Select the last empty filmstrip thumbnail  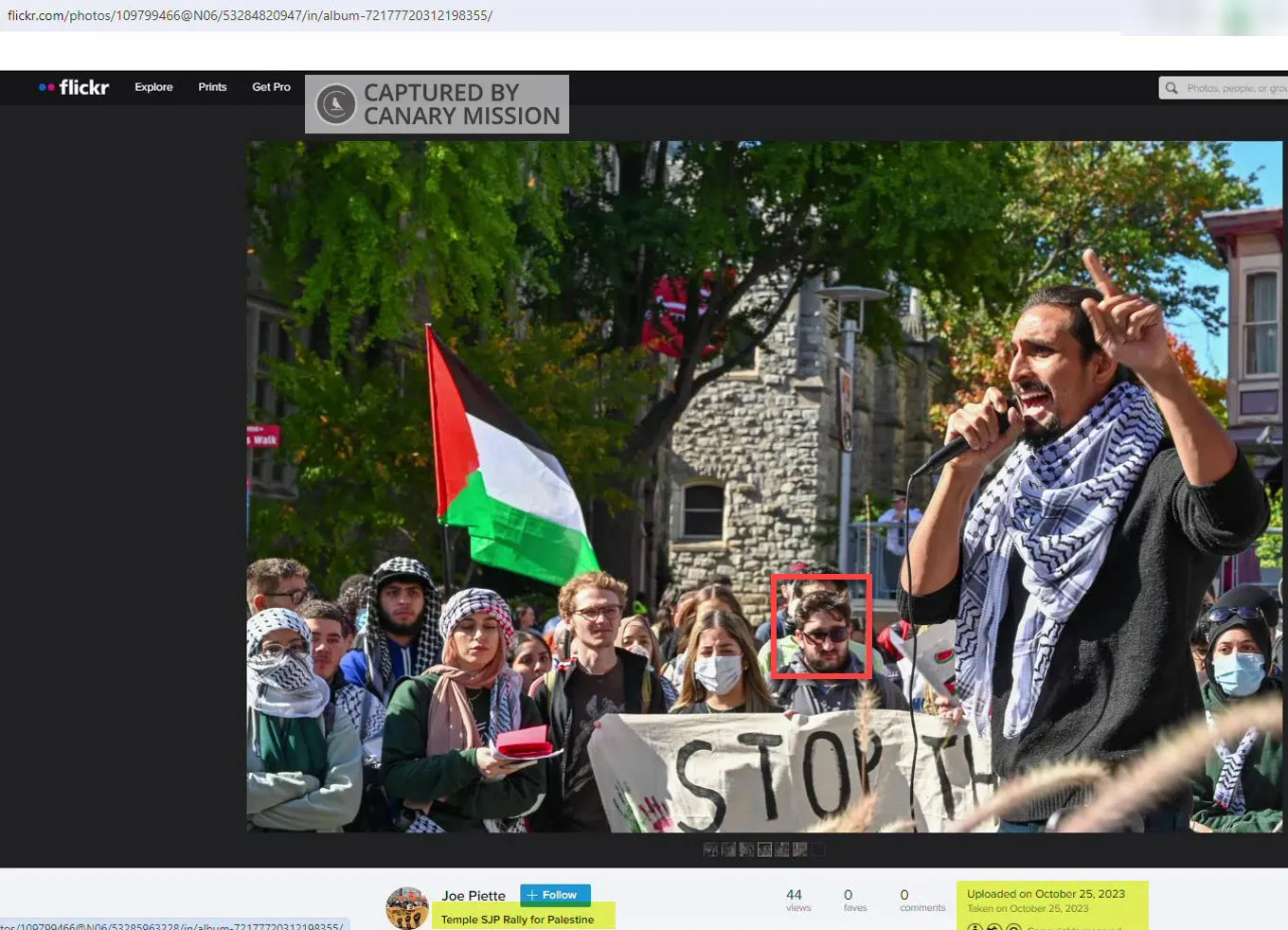click(818, 850)
